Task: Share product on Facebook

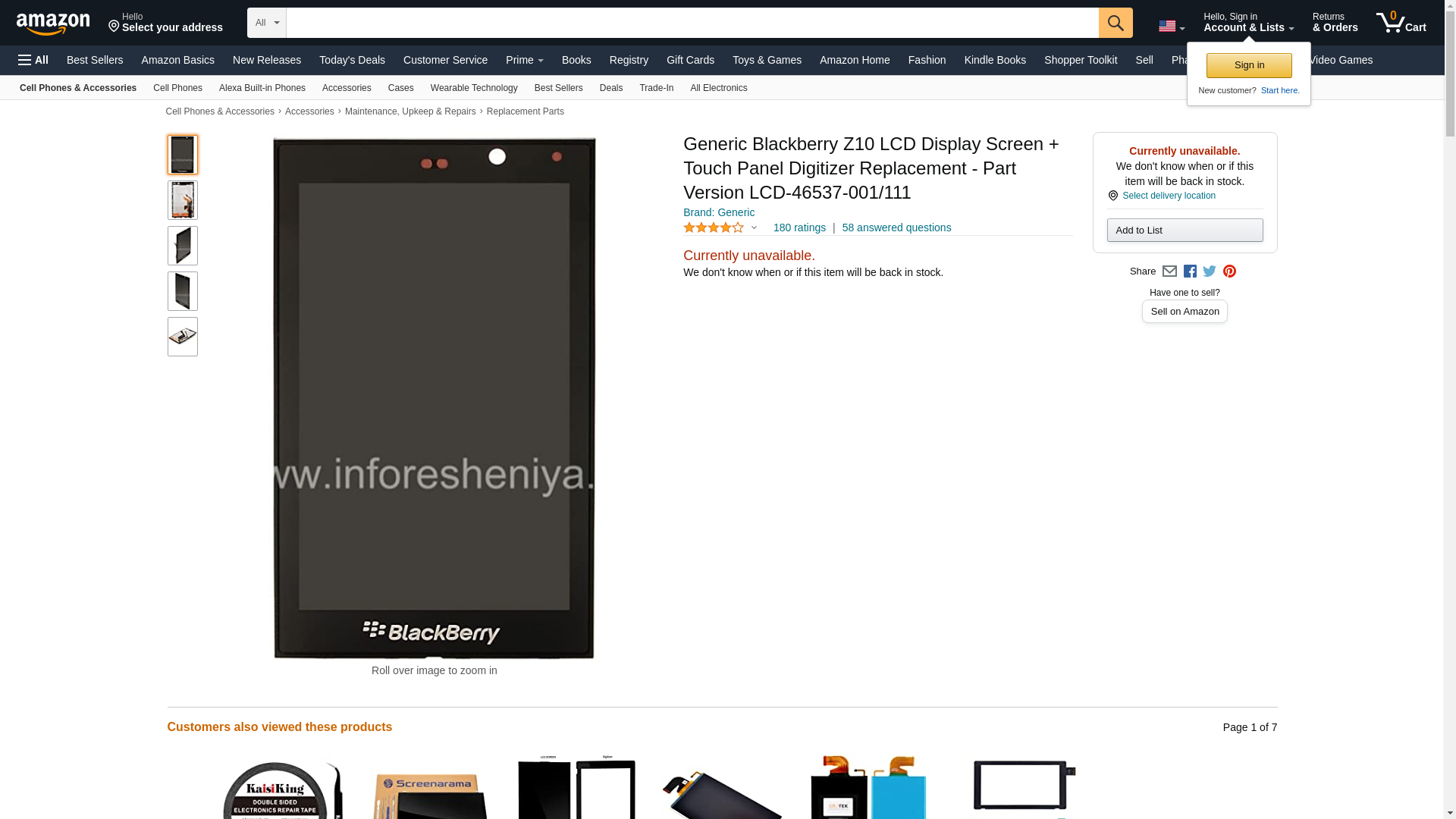Action: [1190, 271]
